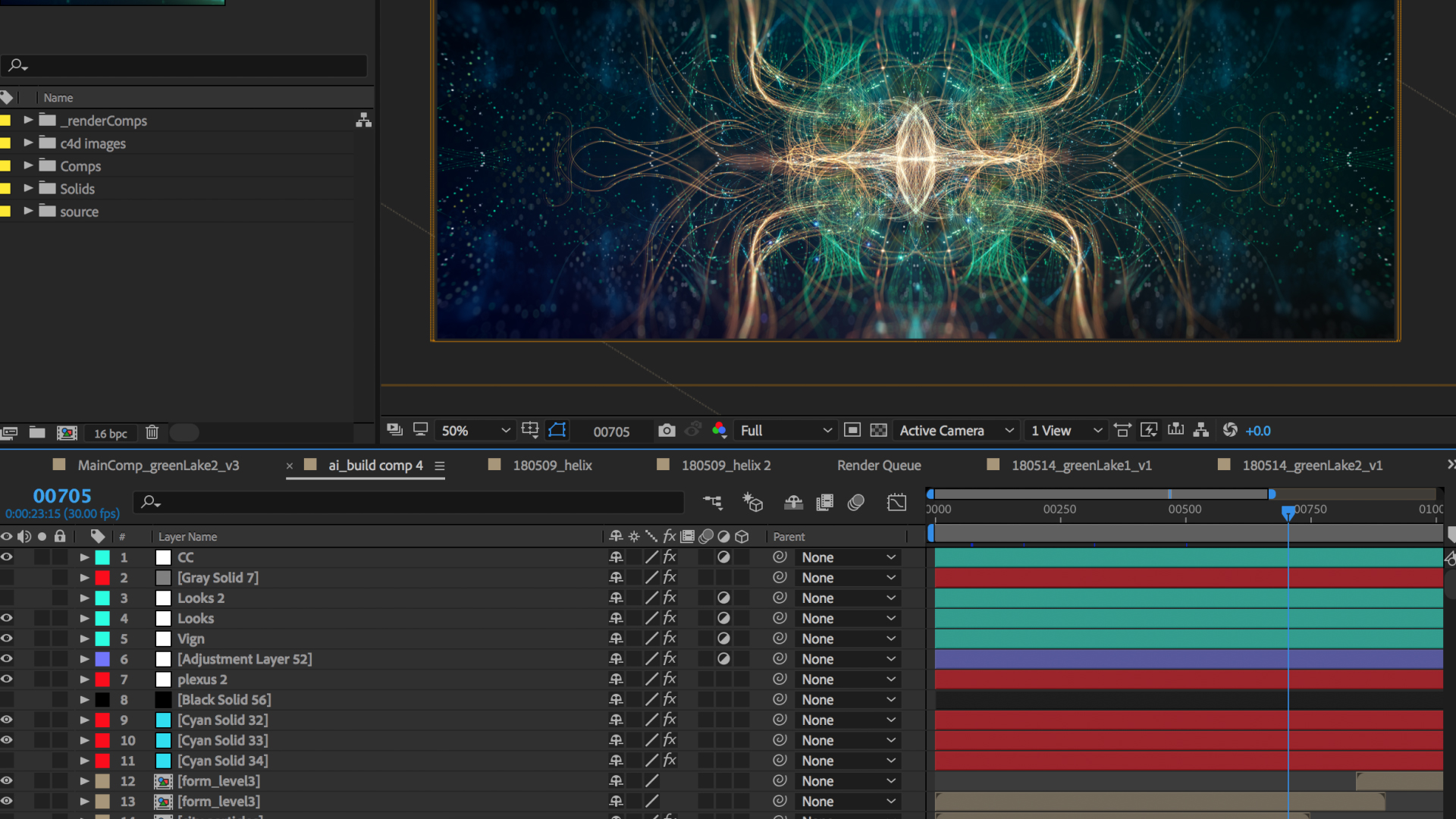Open the timeline view icon in viewer footer
Screen dimensions: 1456x819
tap(1176, 431)
